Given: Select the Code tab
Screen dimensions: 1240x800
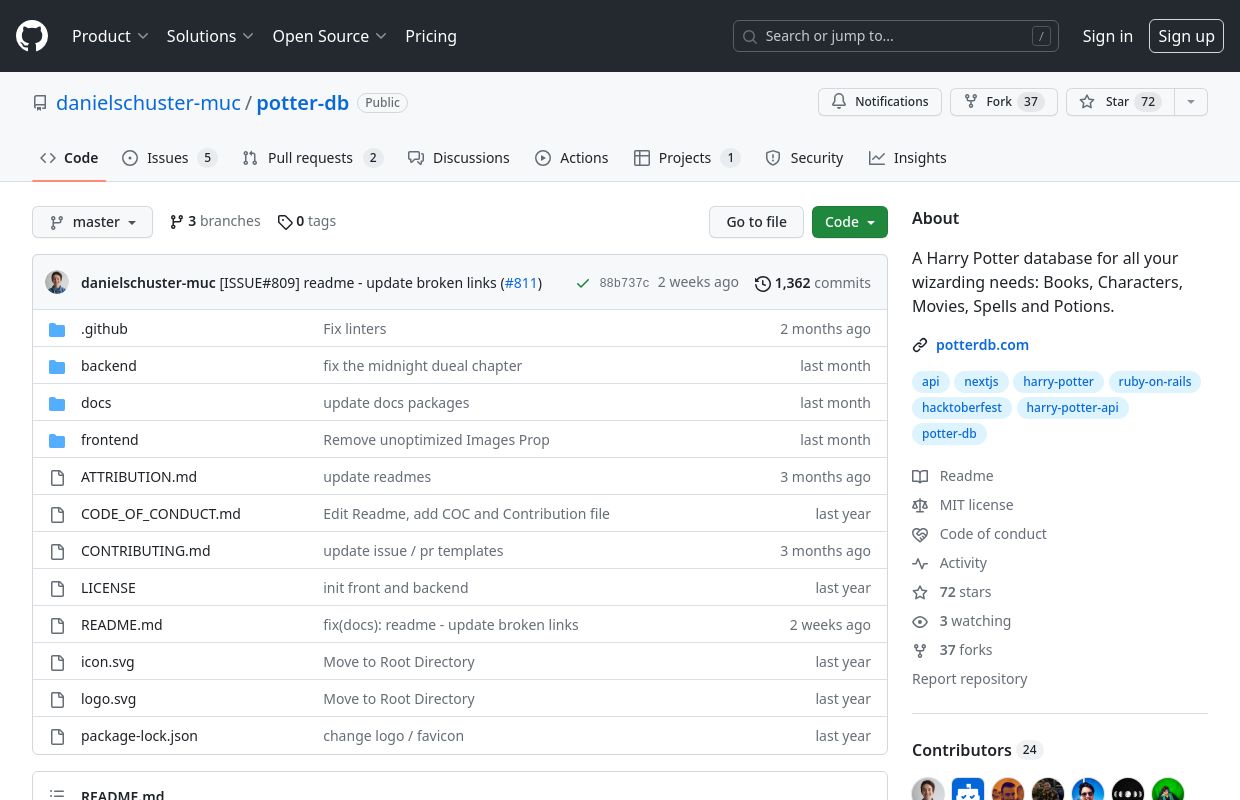Looking at the screenshot, I should [x=69, y=158].
